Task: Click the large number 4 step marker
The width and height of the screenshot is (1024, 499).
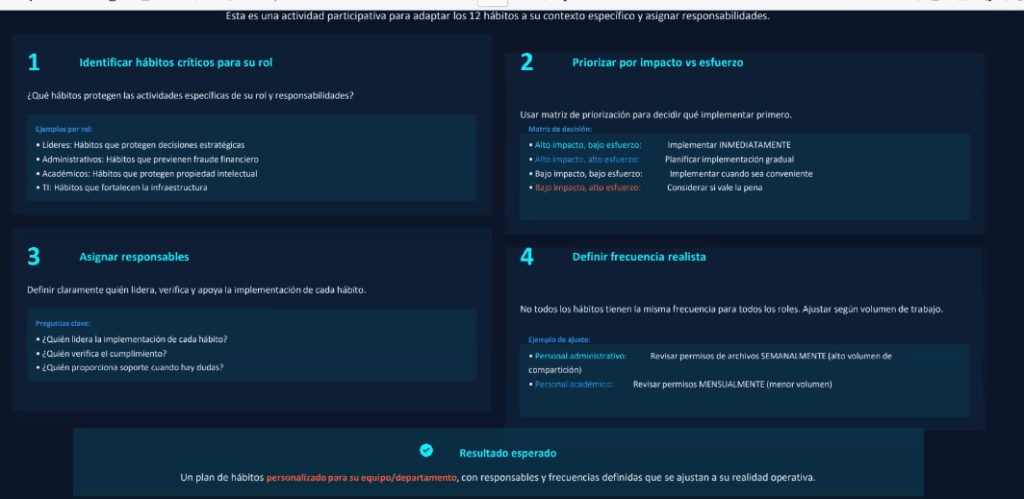Action: pos(527,257)
